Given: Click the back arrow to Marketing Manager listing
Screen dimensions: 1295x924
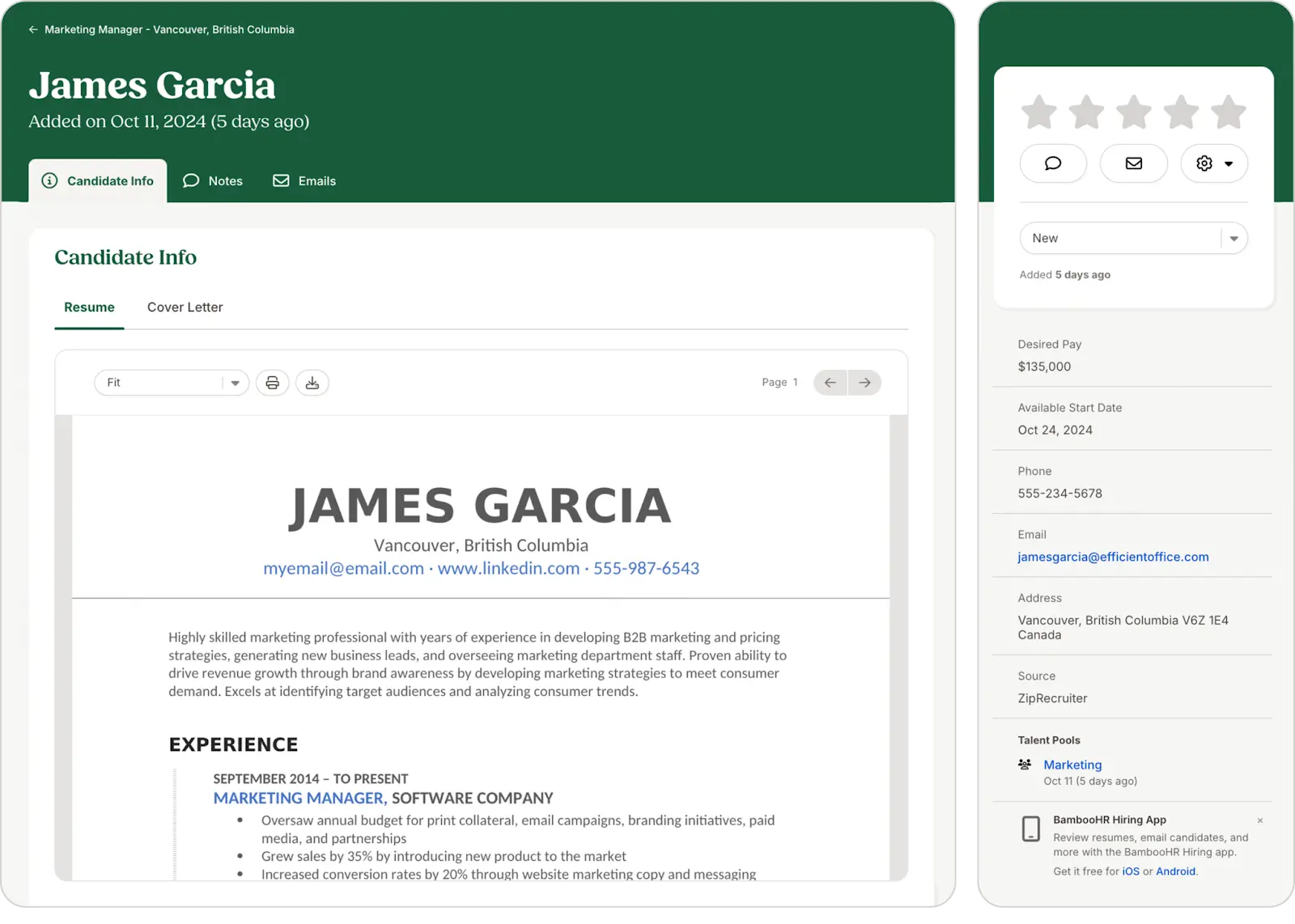Looking at the screenshot, I should point(33,30).
